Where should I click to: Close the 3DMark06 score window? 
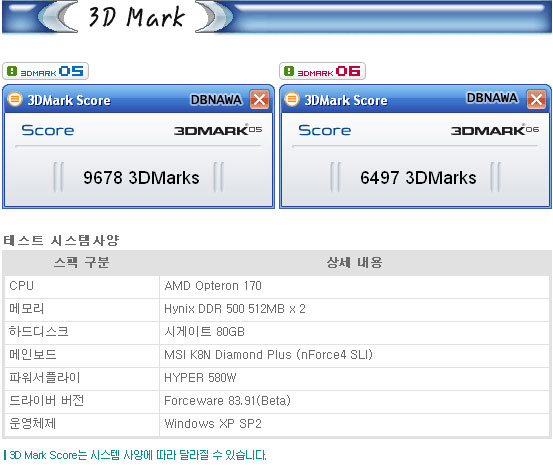[536, 99]
